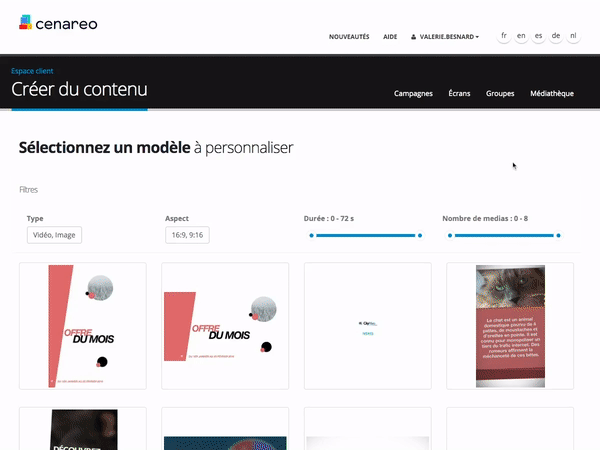Screen dimensions: 600x450
Task: Click the Nombre de medias : 0 - 8 label
Action: (x=485, y=218)
